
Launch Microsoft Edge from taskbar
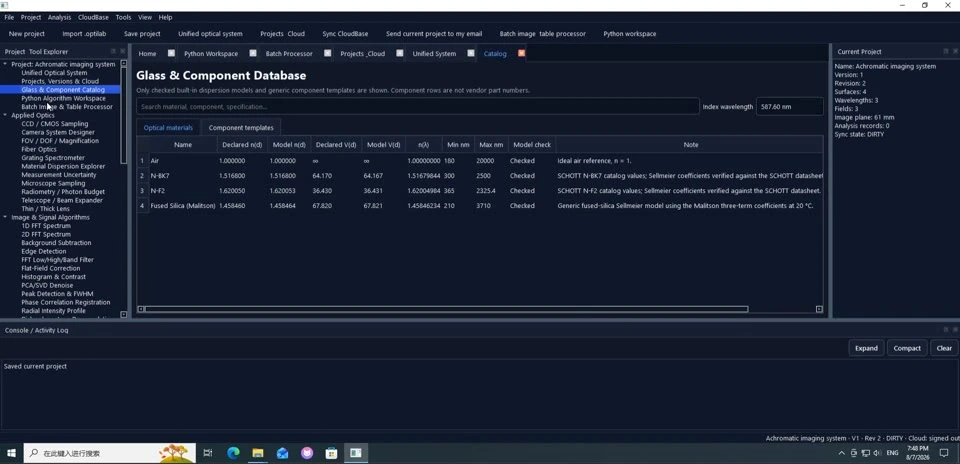[233, 453]
